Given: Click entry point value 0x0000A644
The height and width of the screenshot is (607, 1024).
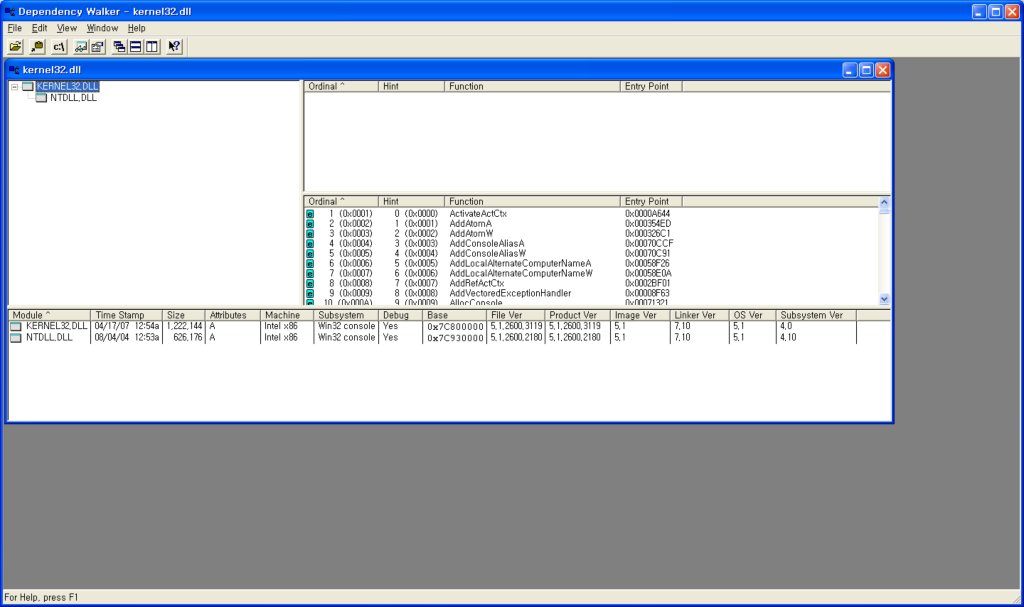Looking at the screenshot, I should point(647,214).
